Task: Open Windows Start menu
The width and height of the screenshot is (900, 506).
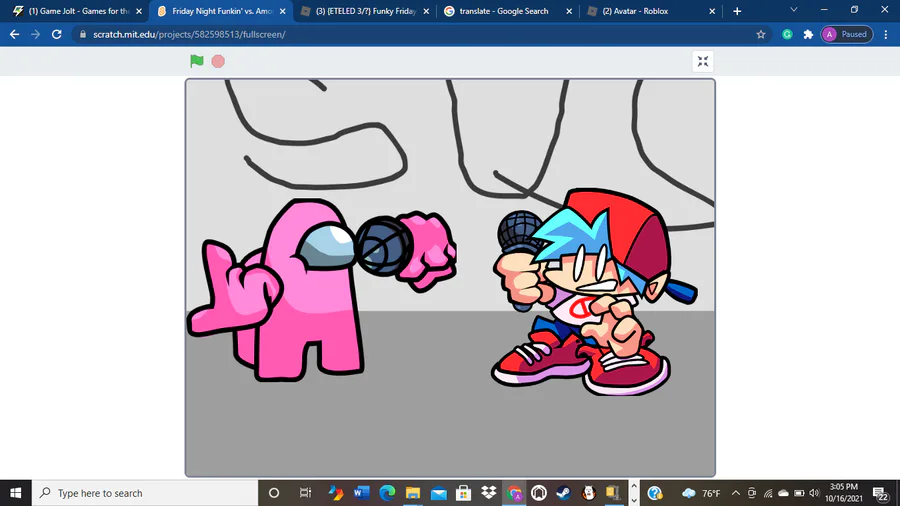Action: 15,493
